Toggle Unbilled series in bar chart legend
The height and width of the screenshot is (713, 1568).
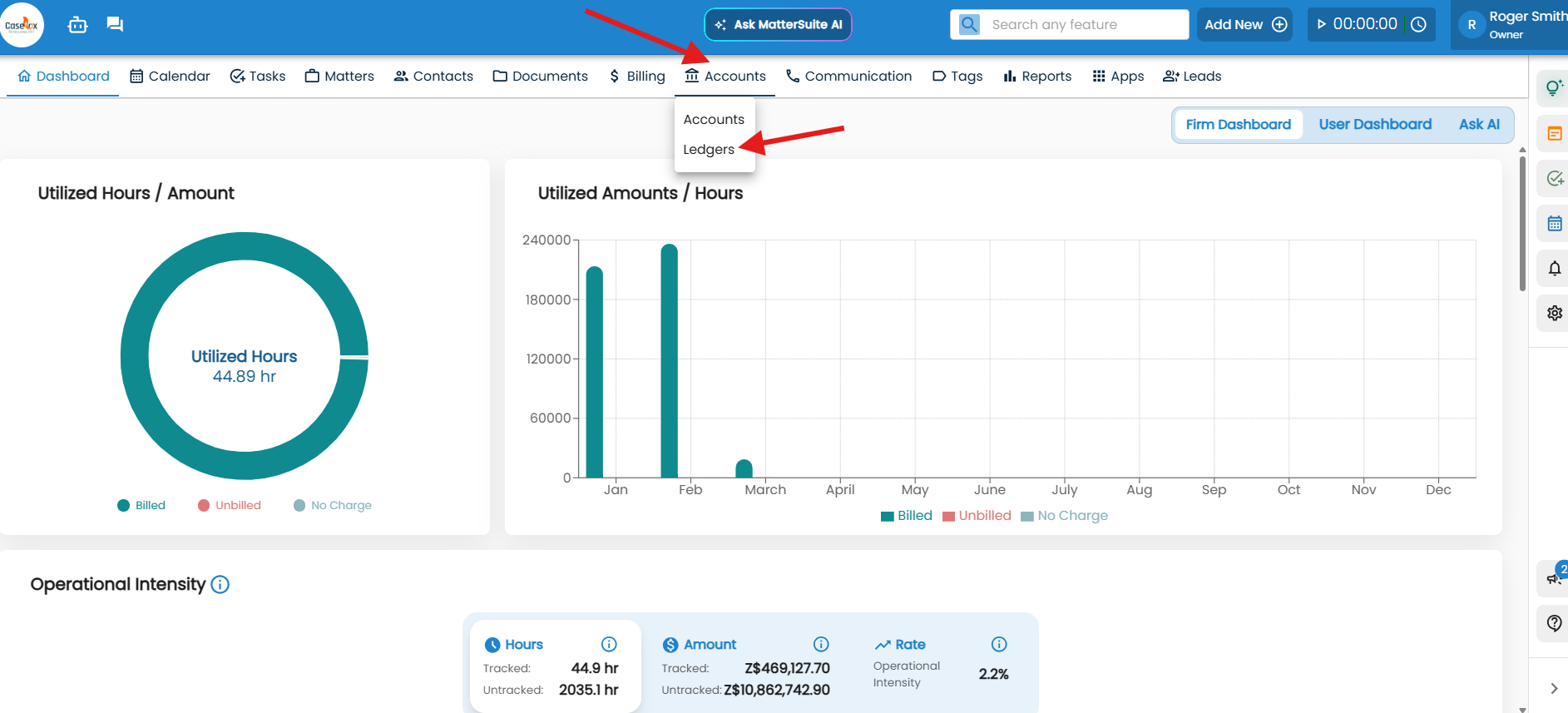point(977,516)
